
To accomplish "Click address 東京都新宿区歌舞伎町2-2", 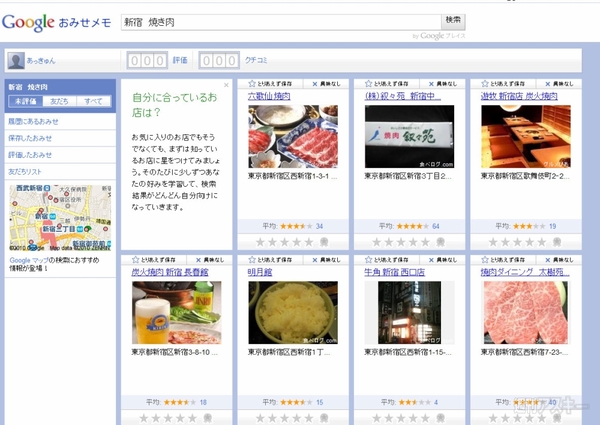I will coord(525,176).
